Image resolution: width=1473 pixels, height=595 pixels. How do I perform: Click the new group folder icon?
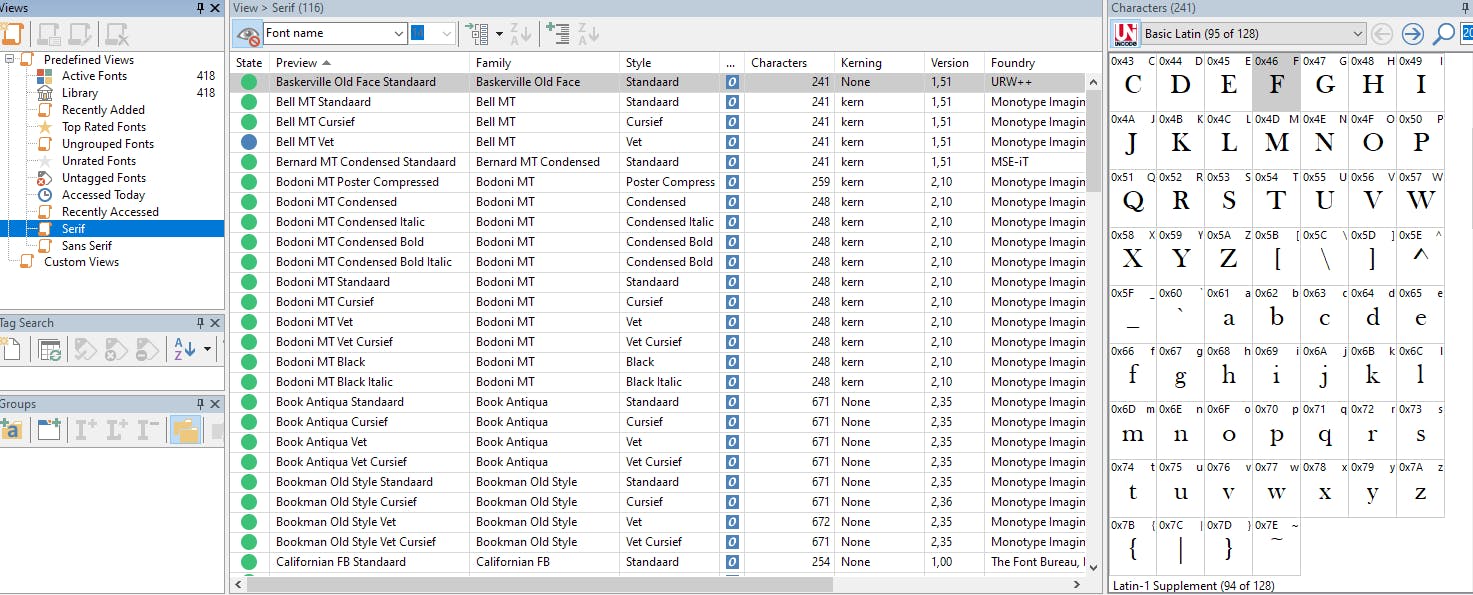11,430
